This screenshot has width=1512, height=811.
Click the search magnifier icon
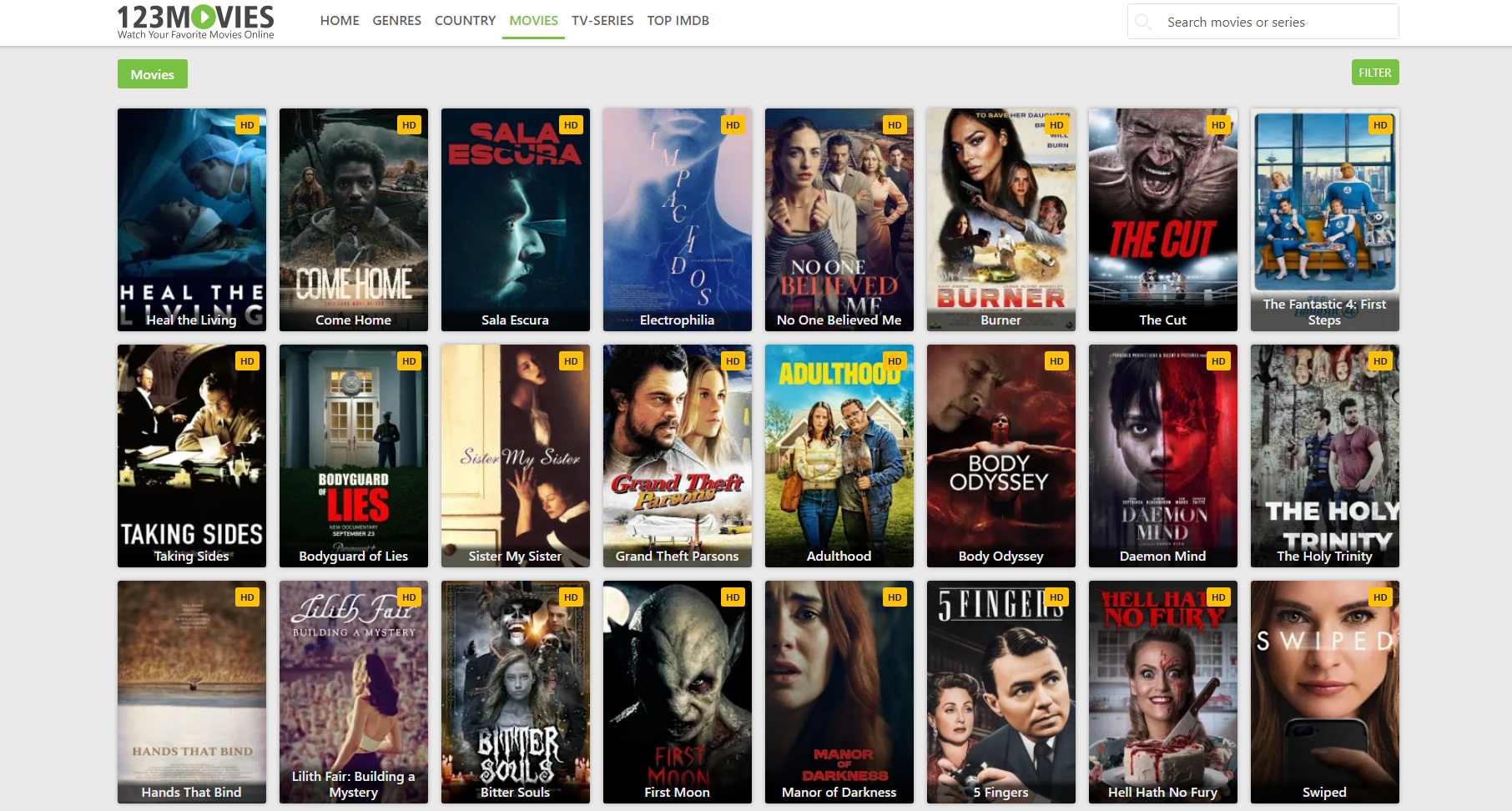tap(1143, 22)
